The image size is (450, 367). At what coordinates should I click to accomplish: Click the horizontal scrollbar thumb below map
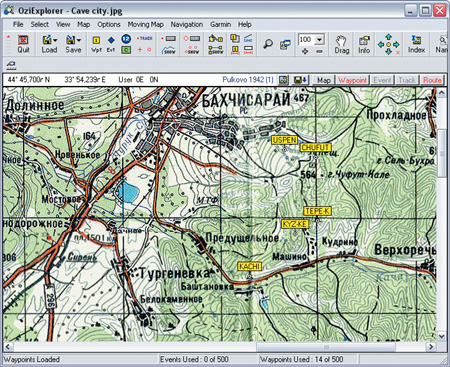[326, 347]
